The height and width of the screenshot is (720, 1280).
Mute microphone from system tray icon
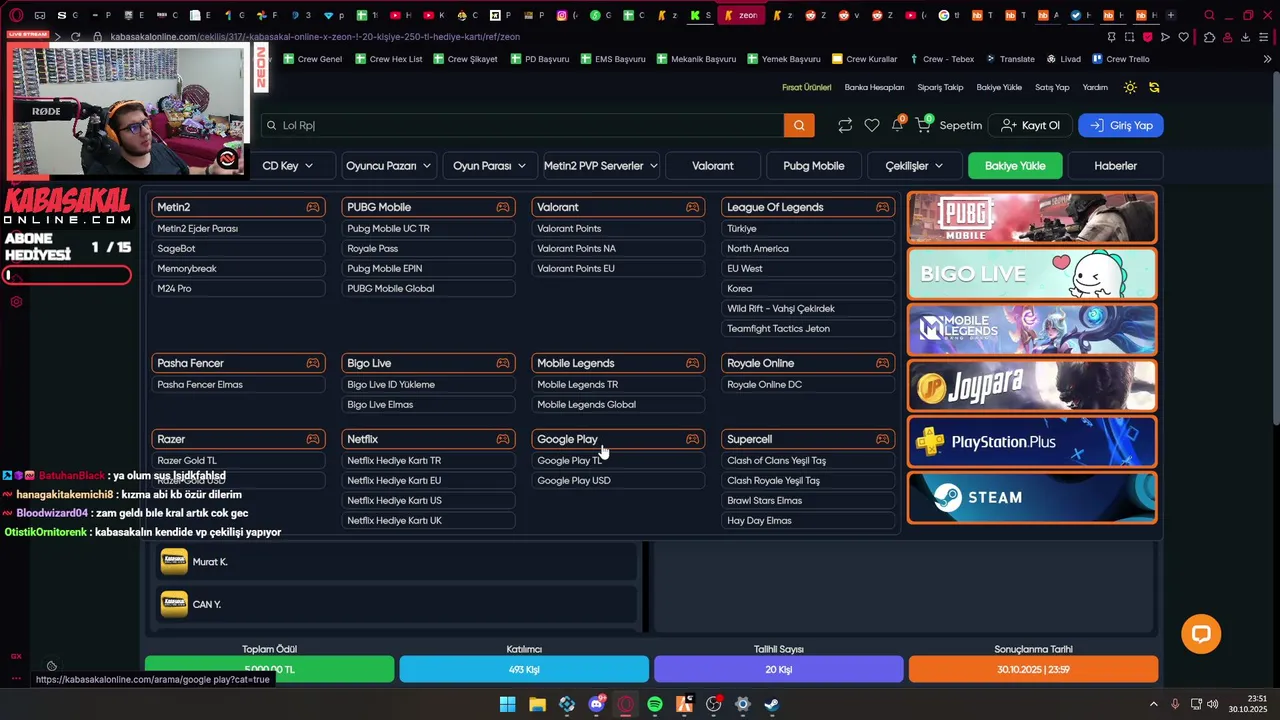click(1175, 704)
